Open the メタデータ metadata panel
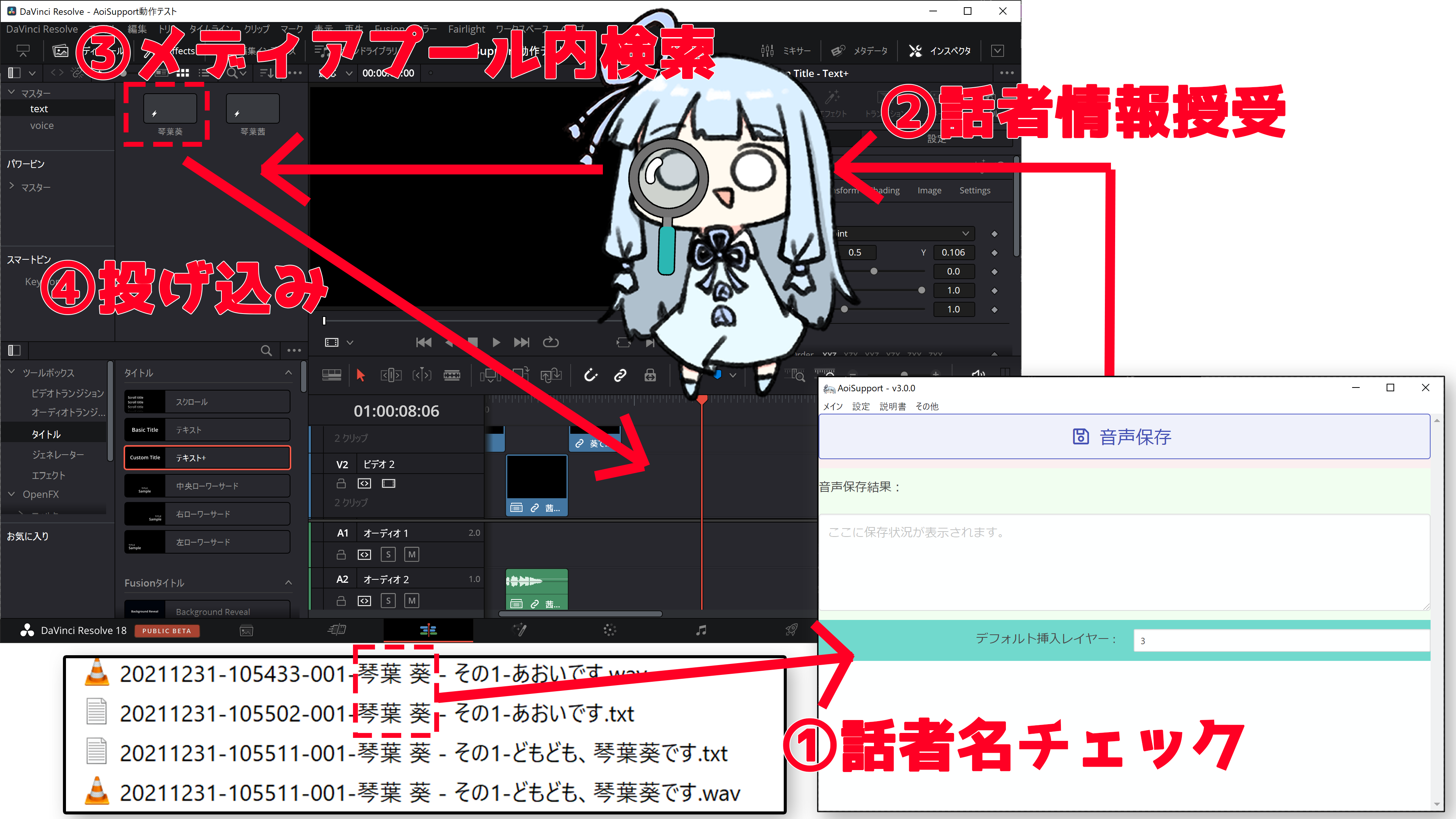This screenshot has height=819, width=1456. tap(859, 51)
